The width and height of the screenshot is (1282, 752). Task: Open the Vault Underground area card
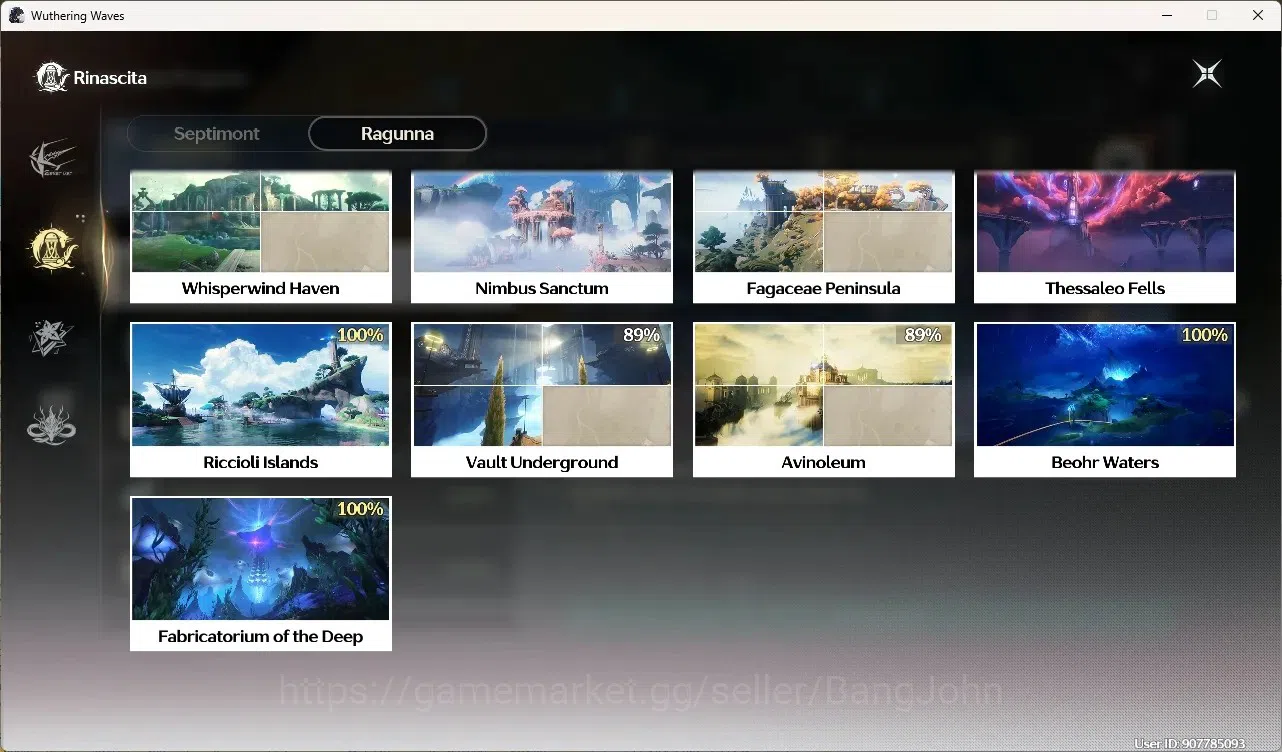pos(542,400)
